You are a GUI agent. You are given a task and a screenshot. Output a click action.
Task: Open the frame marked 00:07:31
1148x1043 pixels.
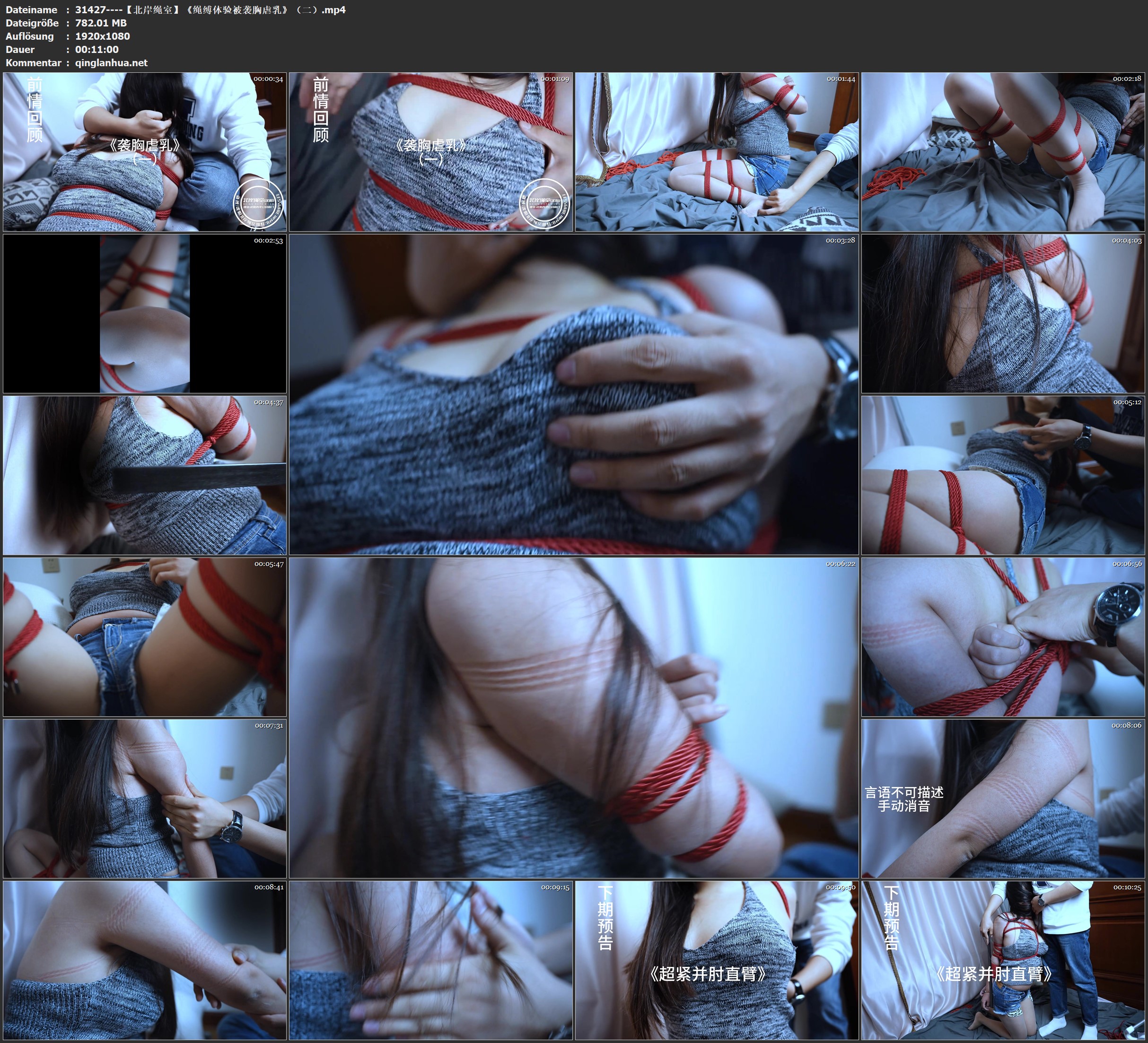pyautogui.click(x=145, y=798)
